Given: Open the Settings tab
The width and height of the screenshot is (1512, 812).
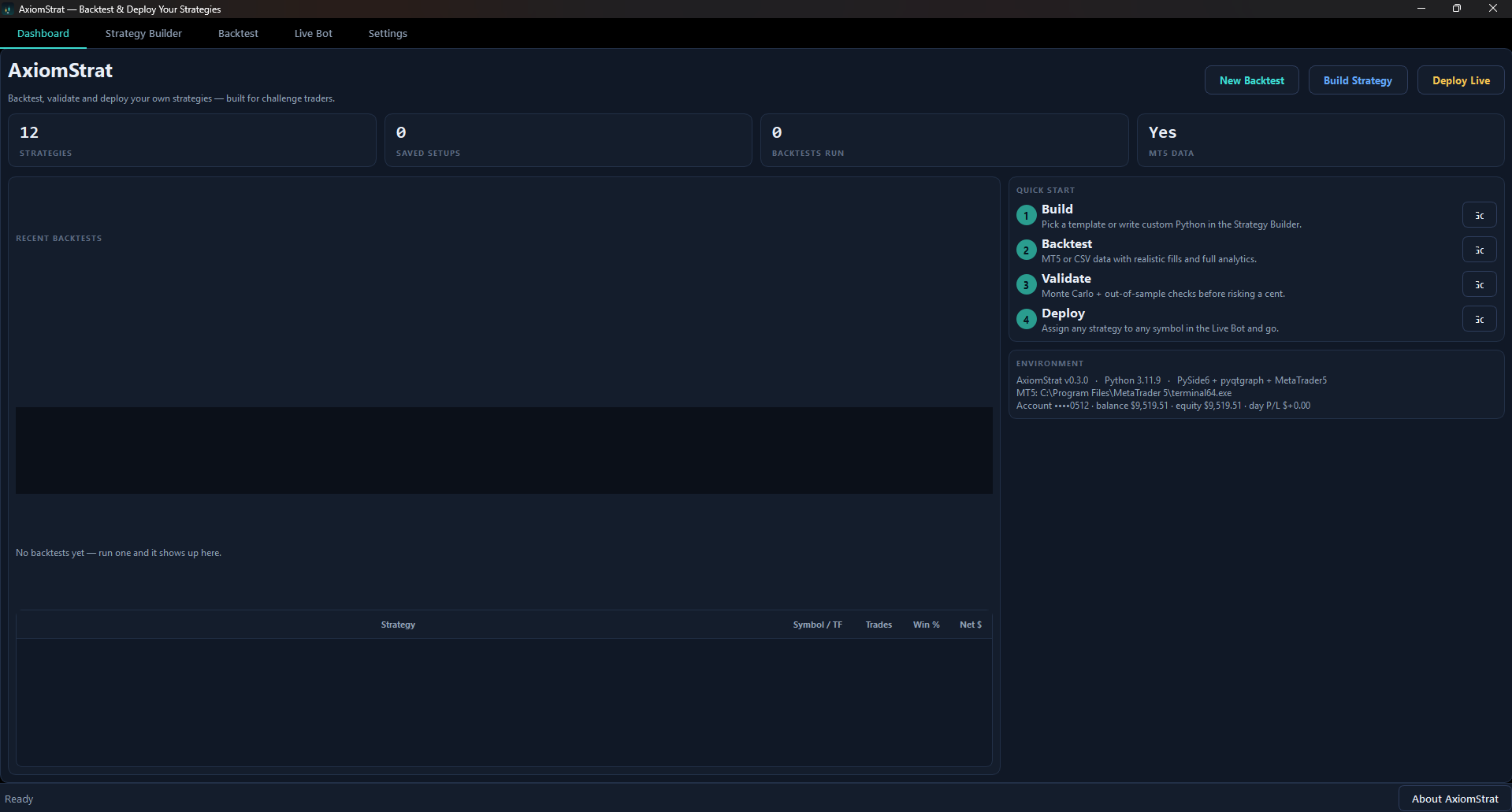Looking at the screenshot, I should [388, 33].
